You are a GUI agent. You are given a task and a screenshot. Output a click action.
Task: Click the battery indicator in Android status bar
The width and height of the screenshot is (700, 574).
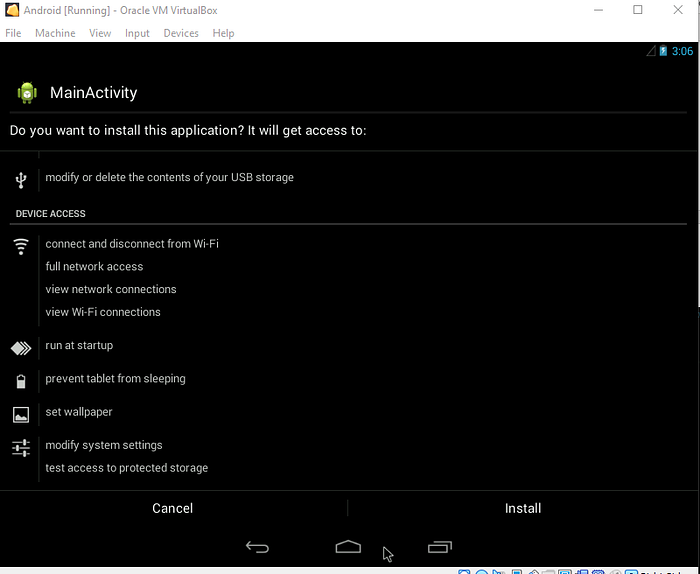click(x=663, y=51)
